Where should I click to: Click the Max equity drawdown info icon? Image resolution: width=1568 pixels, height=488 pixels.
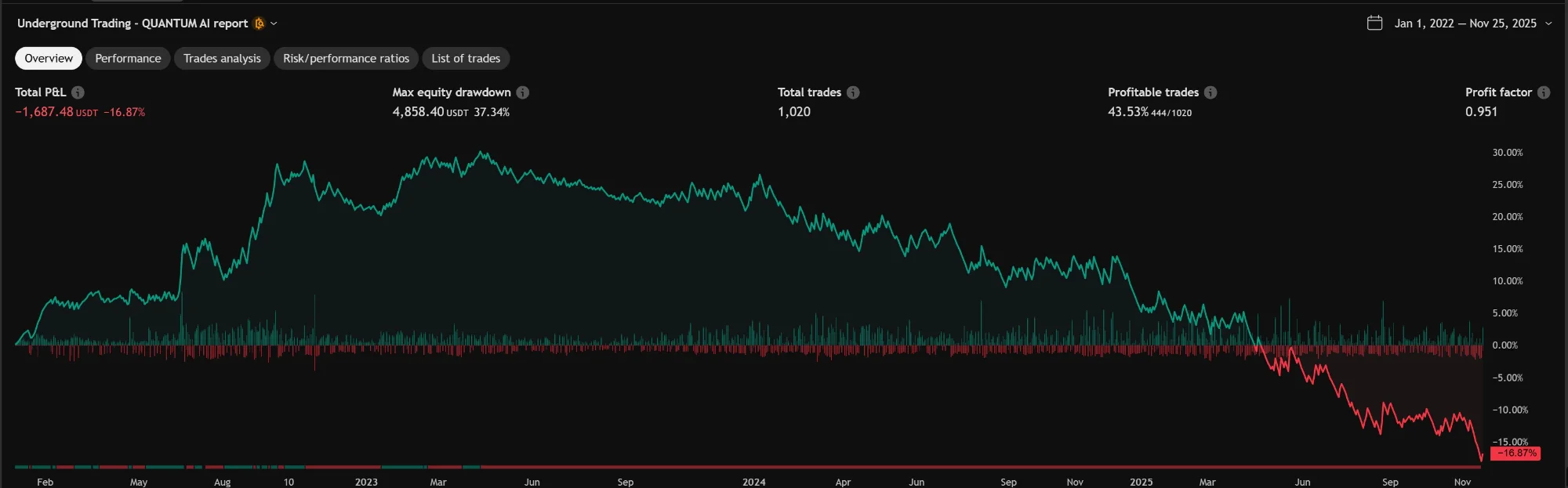[523, 92]
